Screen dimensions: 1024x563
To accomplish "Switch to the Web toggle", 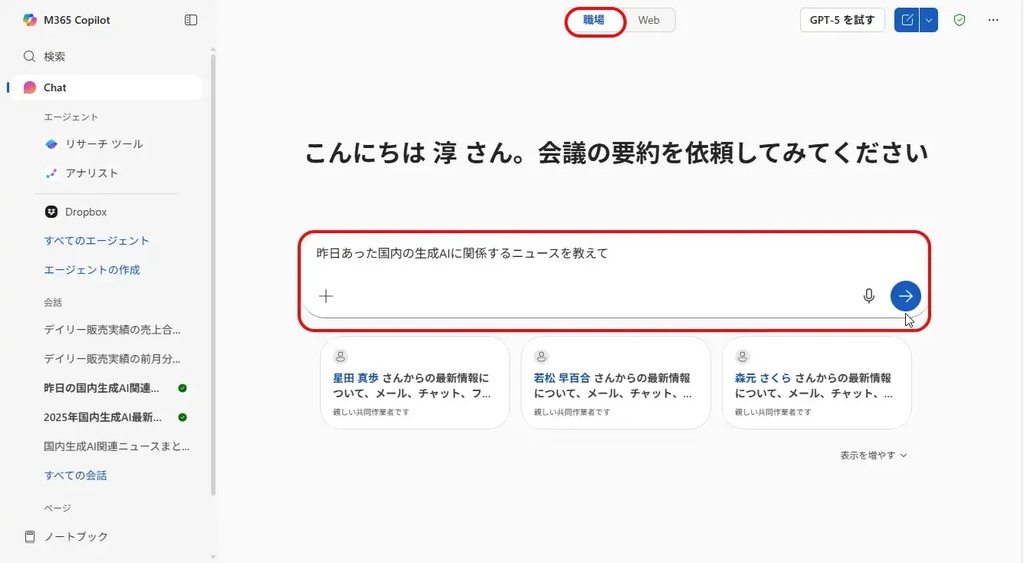I will [x=649, y=20].
